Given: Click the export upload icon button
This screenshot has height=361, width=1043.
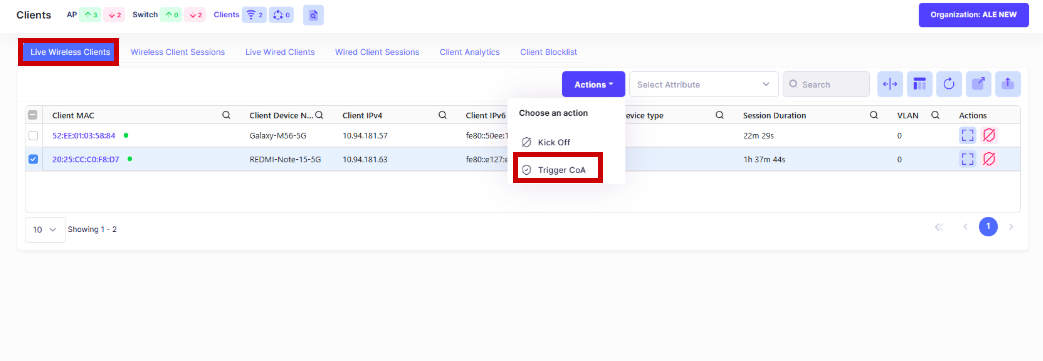Looking at the screenshot, I should 1008,84.
